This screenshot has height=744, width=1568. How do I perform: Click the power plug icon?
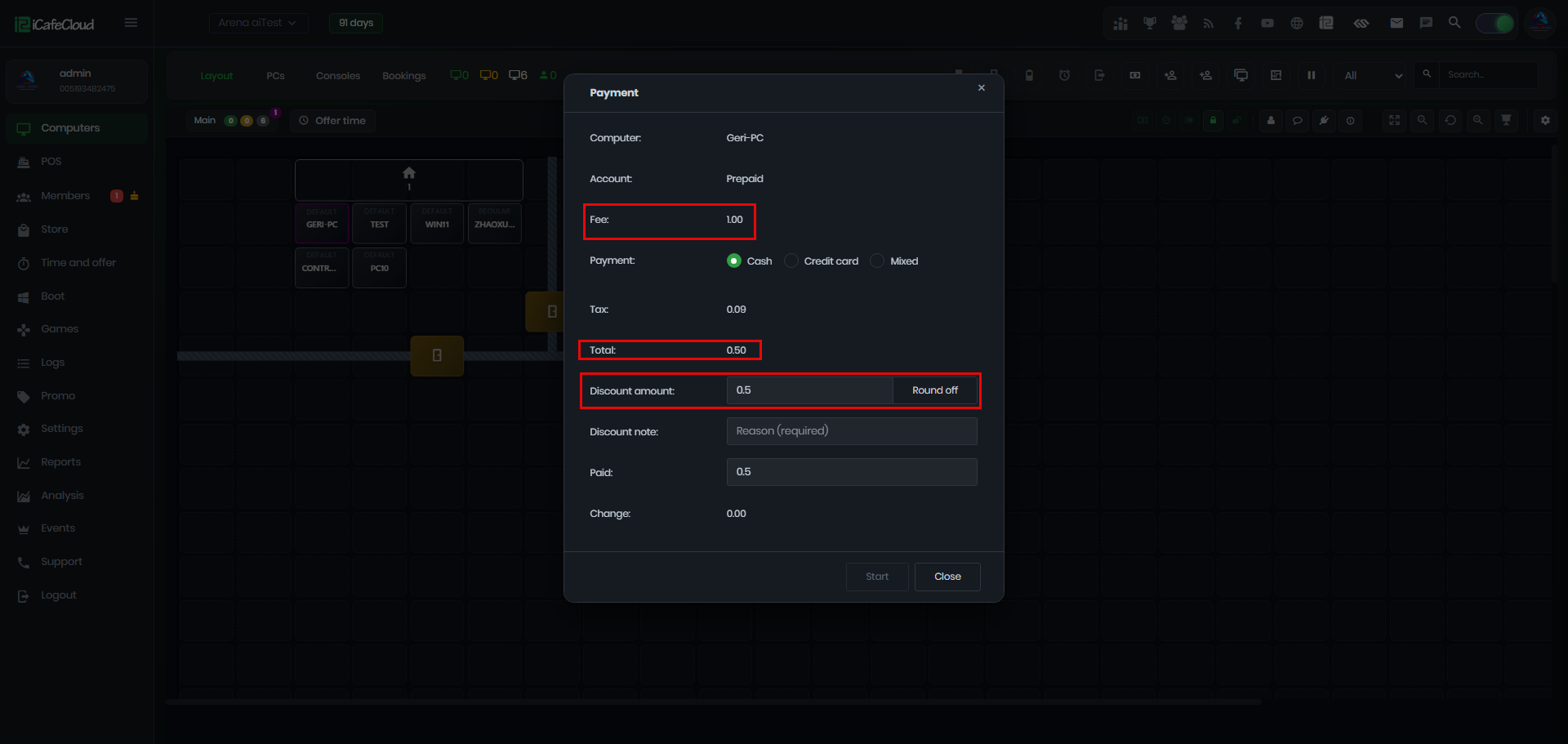point(1325,120)
